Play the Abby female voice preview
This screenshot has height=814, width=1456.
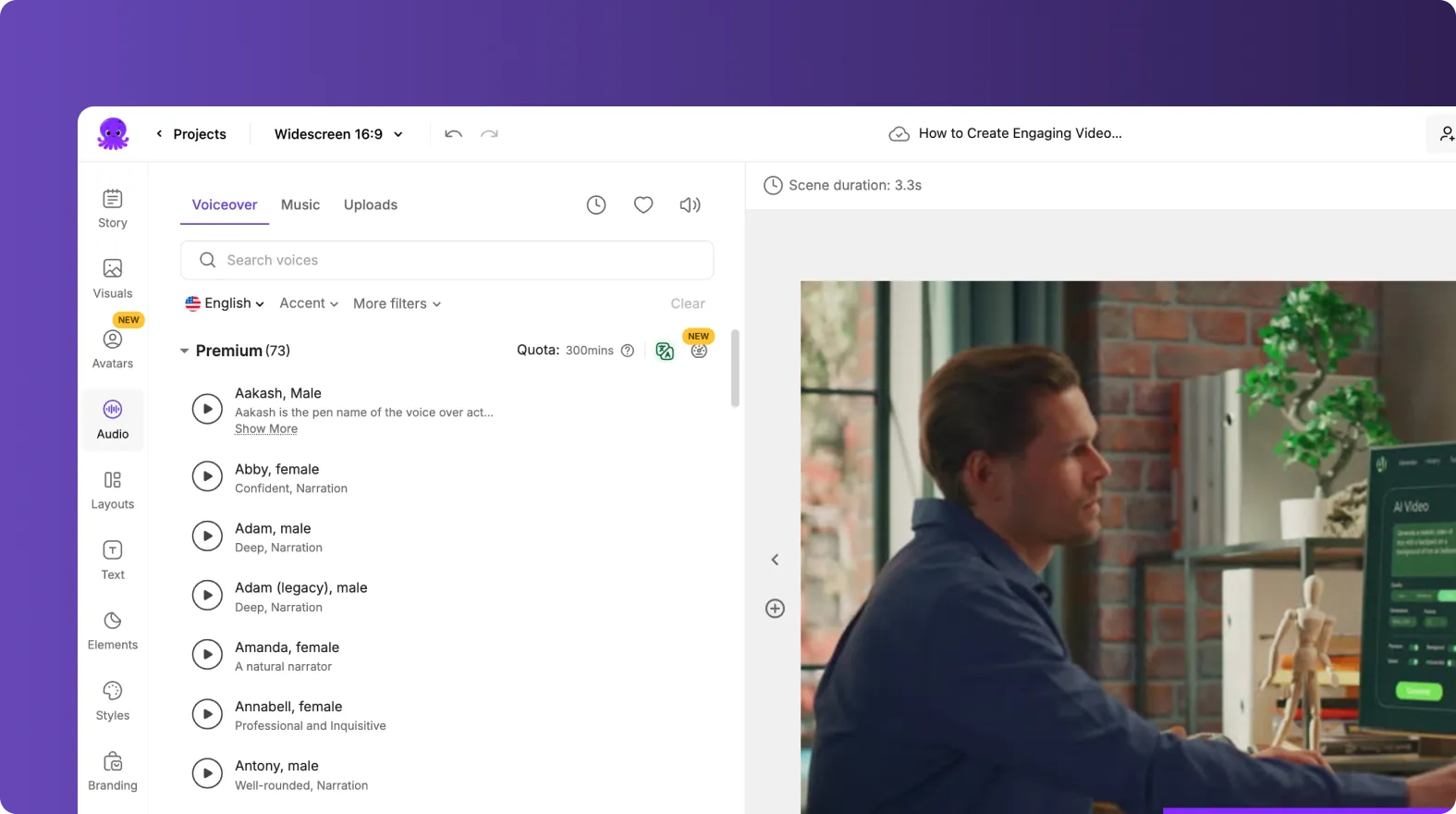[x=207, y=476]
